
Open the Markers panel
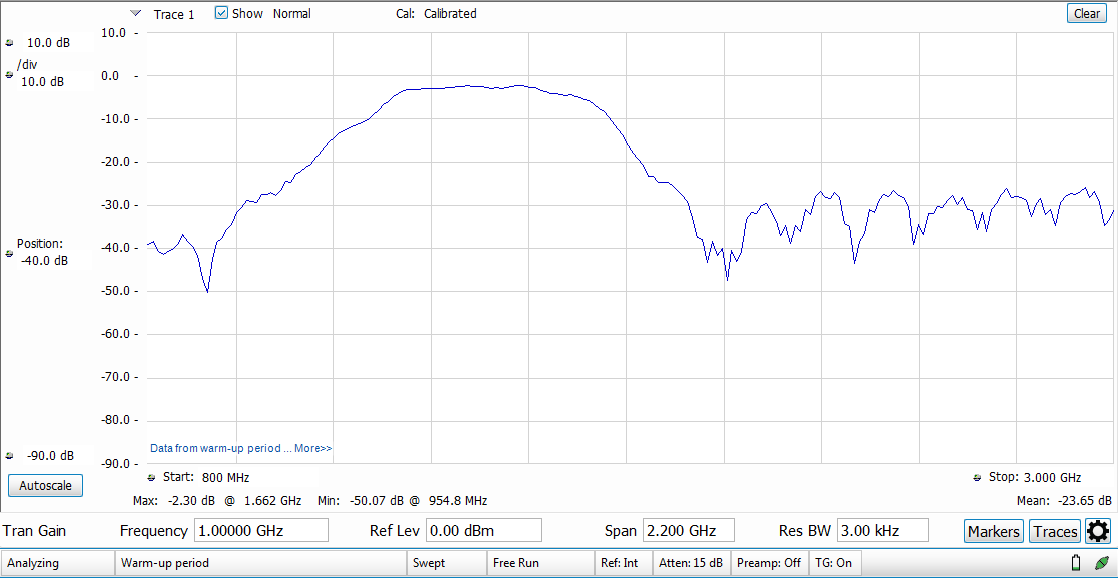pos(993,531)
